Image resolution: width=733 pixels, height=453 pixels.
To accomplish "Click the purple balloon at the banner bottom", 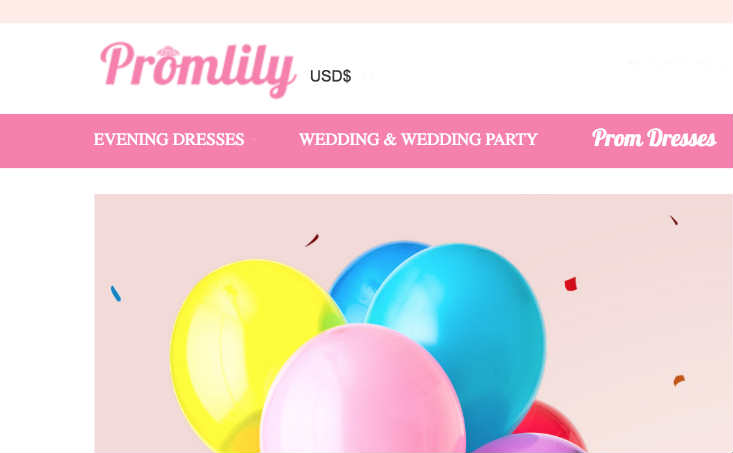I will click(528, 444).
